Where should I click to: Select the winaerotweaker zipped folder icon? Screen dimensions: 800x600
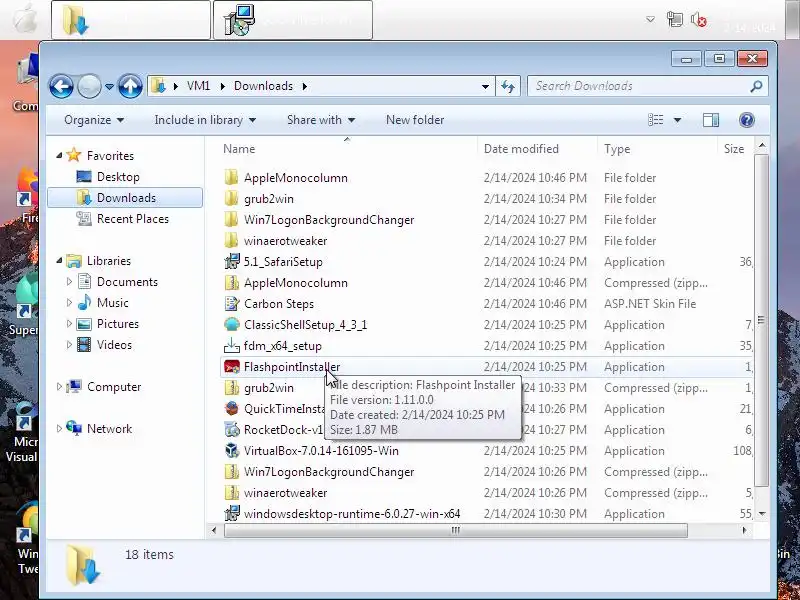(232, 493)
